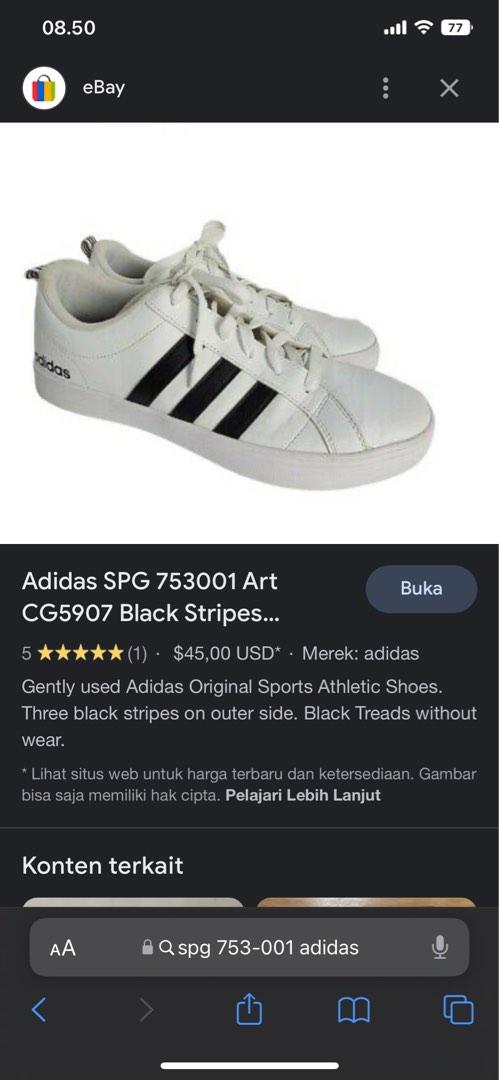Open the AA page settings menu
Viewport: 499px width, 1080px height.
coord(63,948)
